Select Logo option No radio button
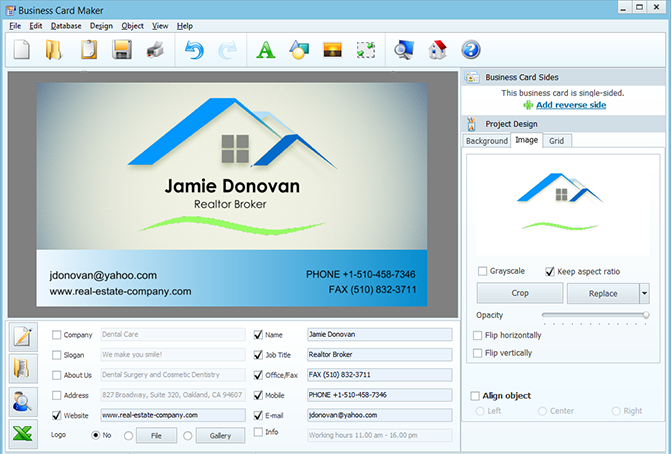This screenshot has width=671, height=454. pos(96,435)
